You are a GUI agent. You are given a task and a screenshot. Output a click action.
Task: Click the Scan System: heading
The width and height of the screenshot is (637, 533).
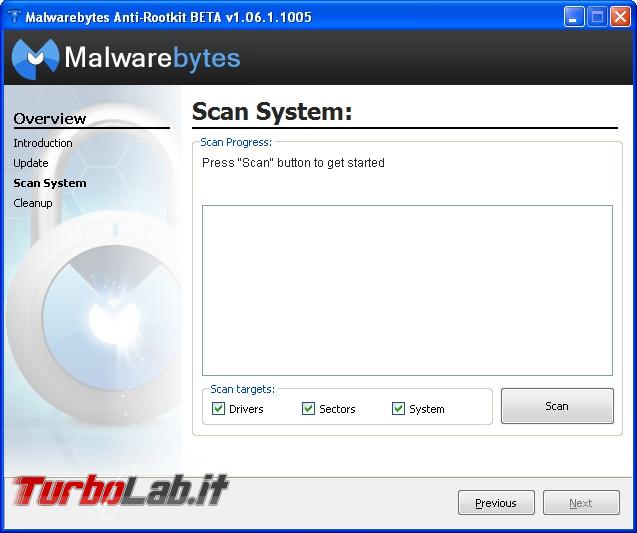pos(272,111)
